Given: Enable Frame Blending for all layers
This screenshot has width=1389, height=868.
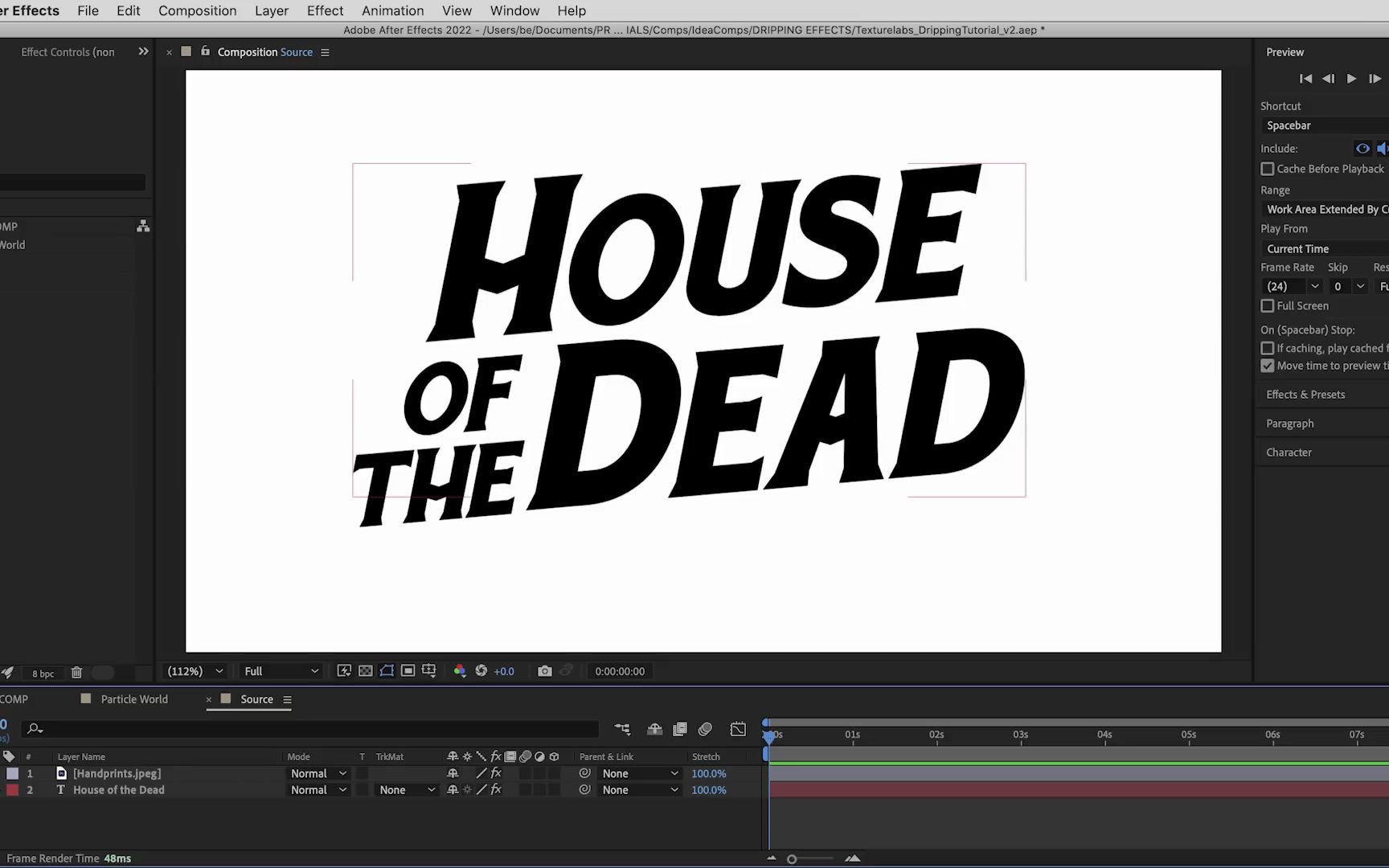Looking at the screenshot, I should 679,729.
